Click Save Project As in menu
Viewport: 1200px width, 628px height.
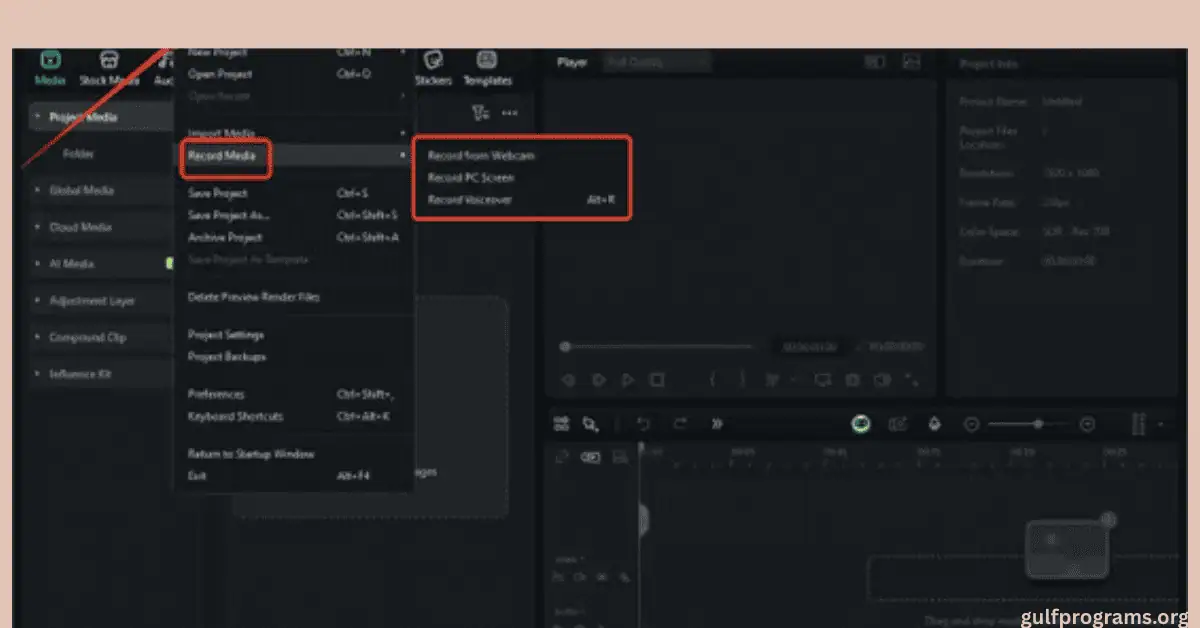pyautogui.click(x=229, y=215)
